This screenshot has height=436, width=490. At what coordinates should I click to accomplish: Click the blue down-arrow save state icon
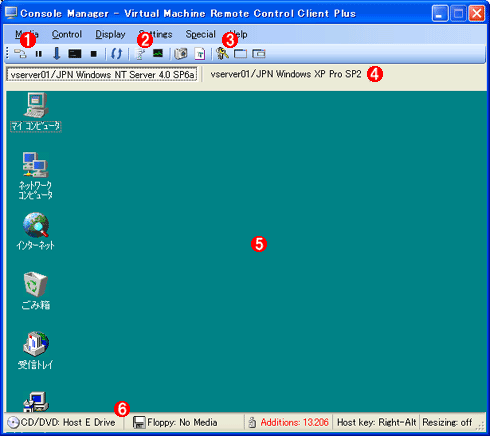pyautogui.click(x=57, y=53)
